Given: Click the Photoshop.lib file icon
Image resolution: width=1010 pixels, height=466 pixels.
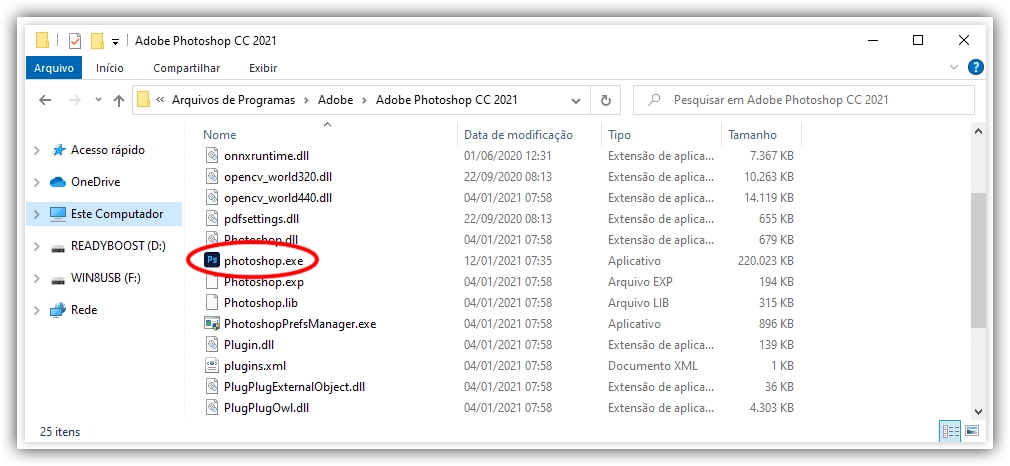Looking at the screenshot, I should 212,302.
